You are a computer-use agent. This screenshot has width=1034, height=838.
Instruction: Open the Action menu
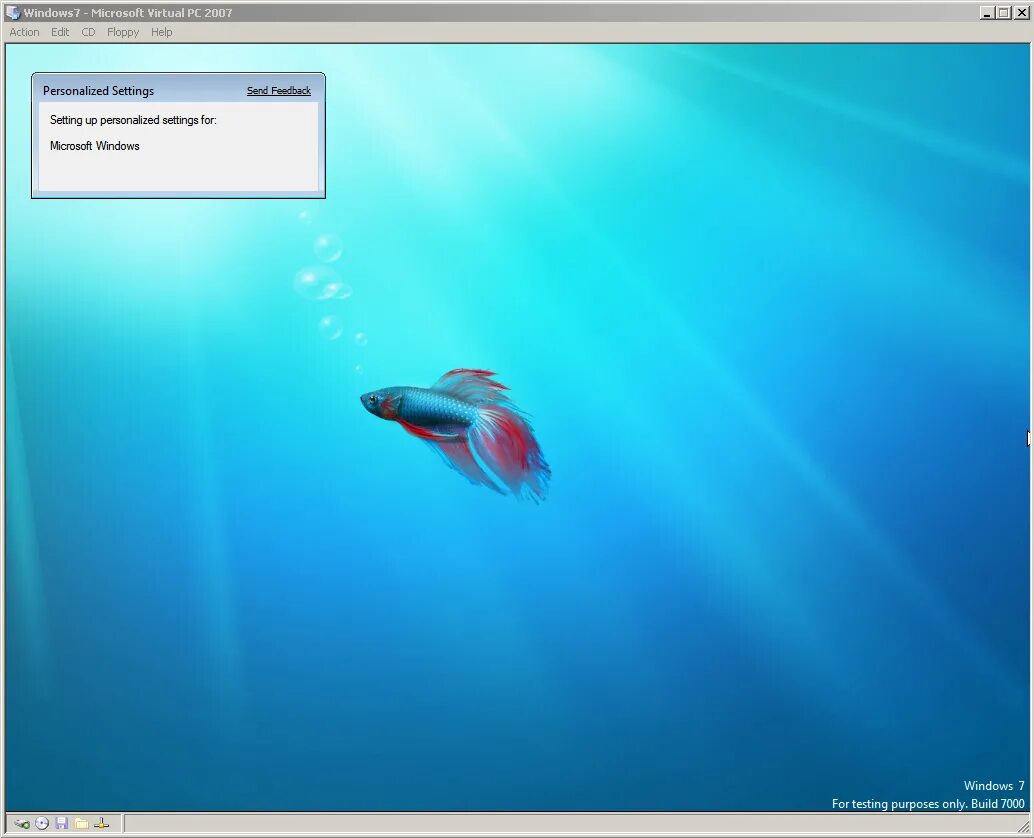(24, 32)
